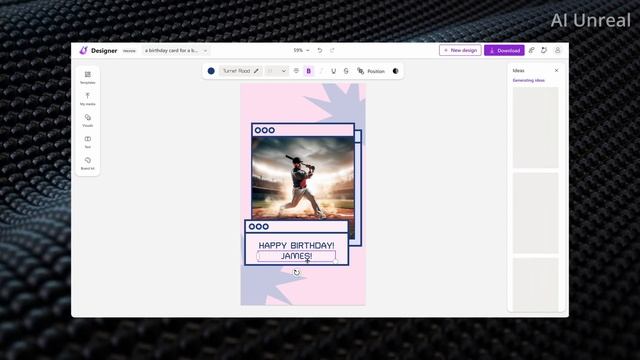
Task: Open the My media panel
Action: 88,99
